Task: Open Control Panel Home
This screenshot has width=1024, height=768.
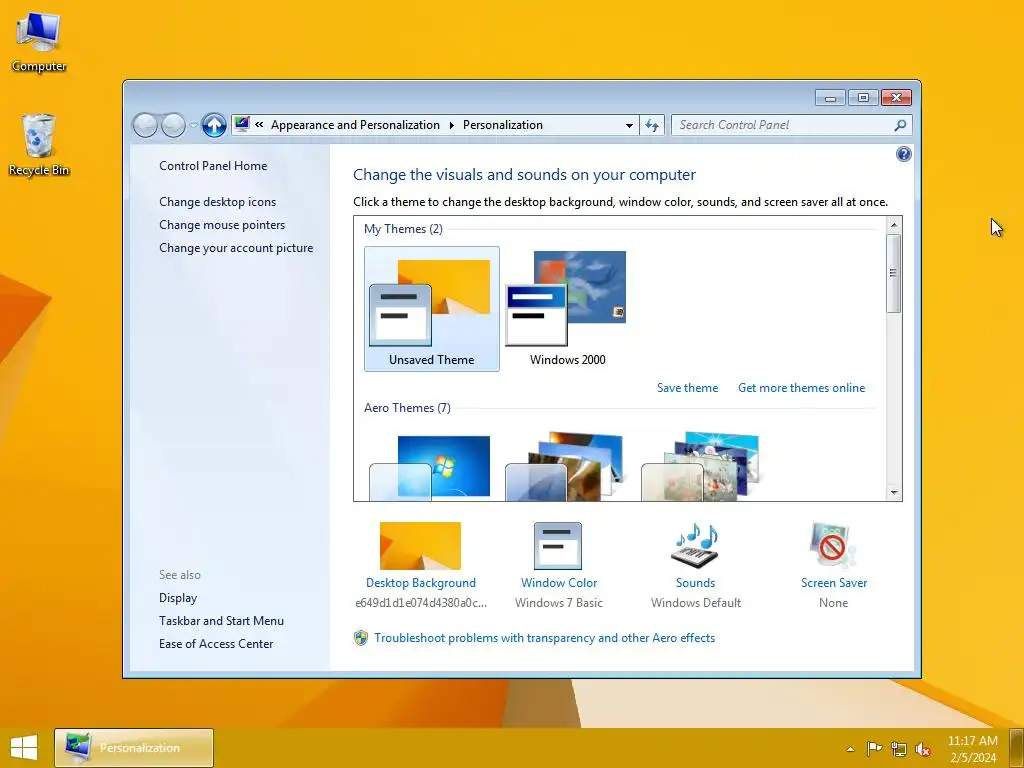Action: point(213,166)
